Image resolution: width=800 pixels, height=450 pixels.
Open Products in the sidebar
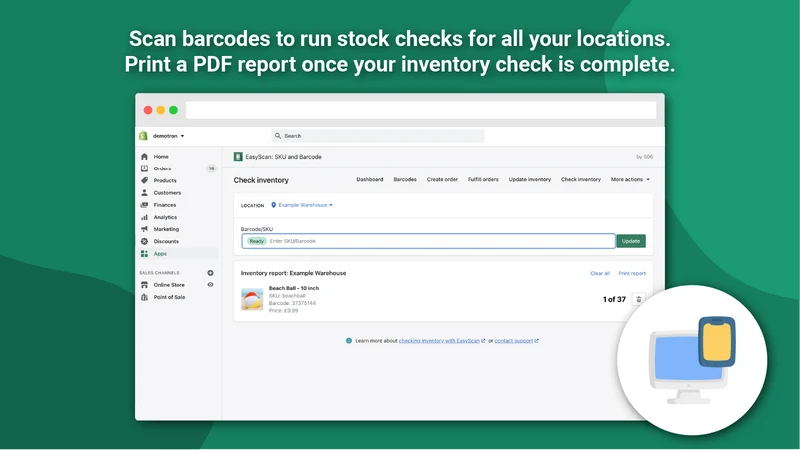165,181
